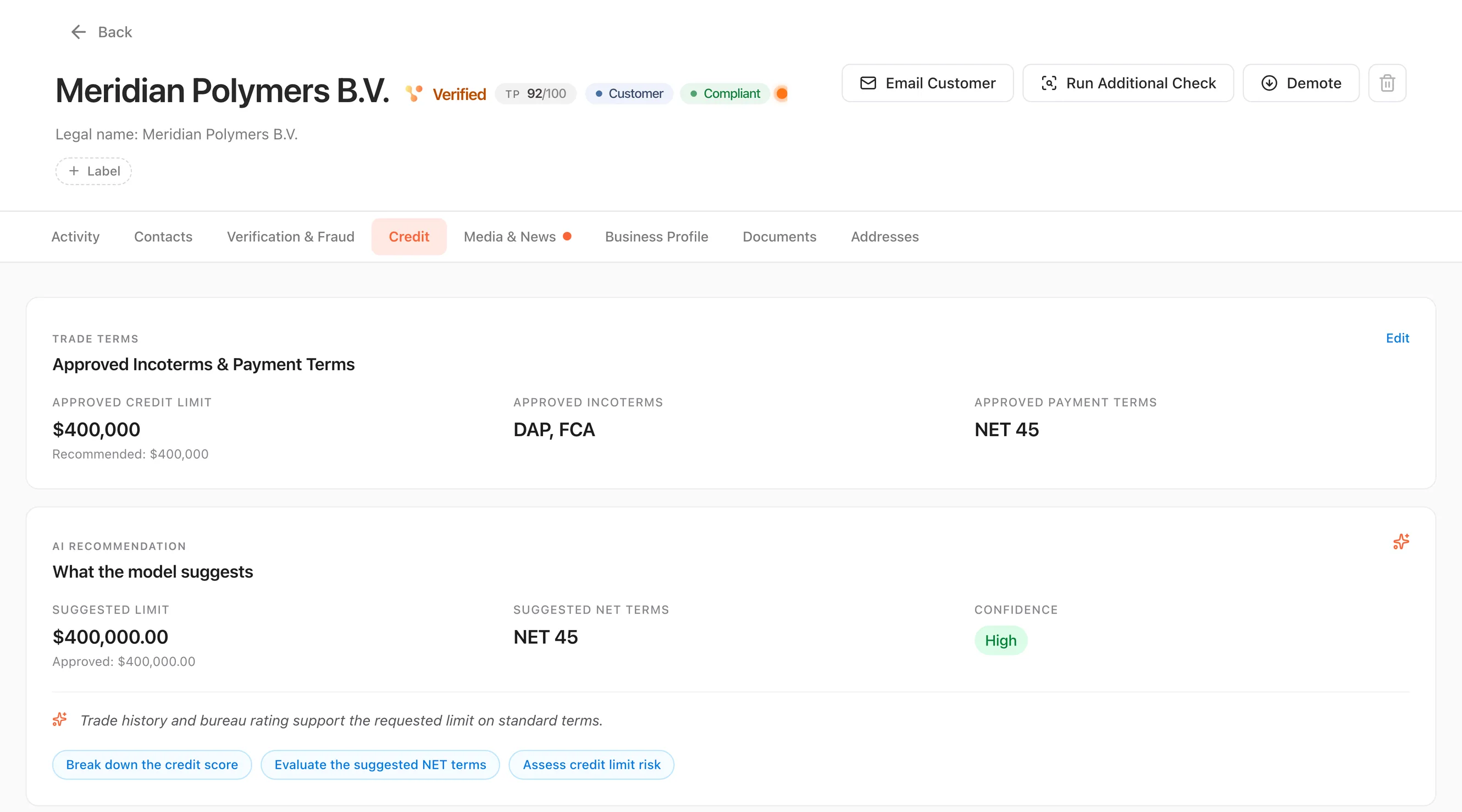Click the approved incoterms value DAP, FCA
This screenshot has width=1462, height=812.
click(x=554, y=430)
